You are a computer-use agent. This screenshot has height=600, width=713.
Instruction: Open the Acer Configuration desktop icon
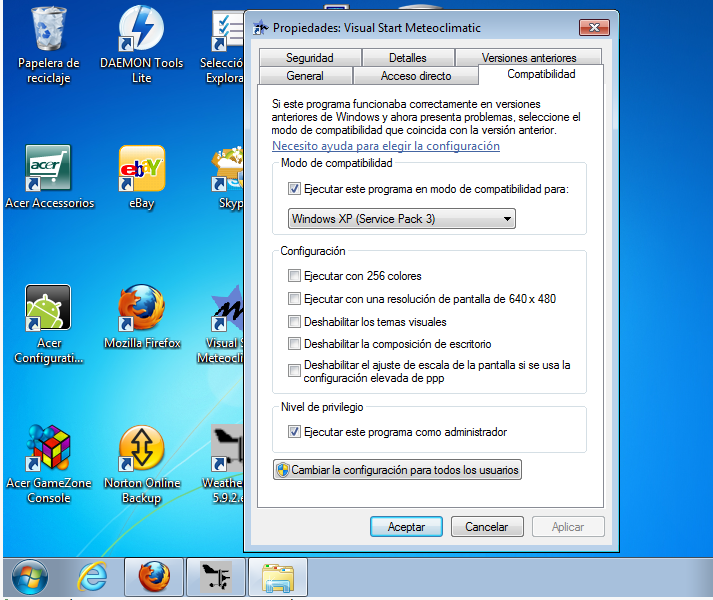pos(49,308)
